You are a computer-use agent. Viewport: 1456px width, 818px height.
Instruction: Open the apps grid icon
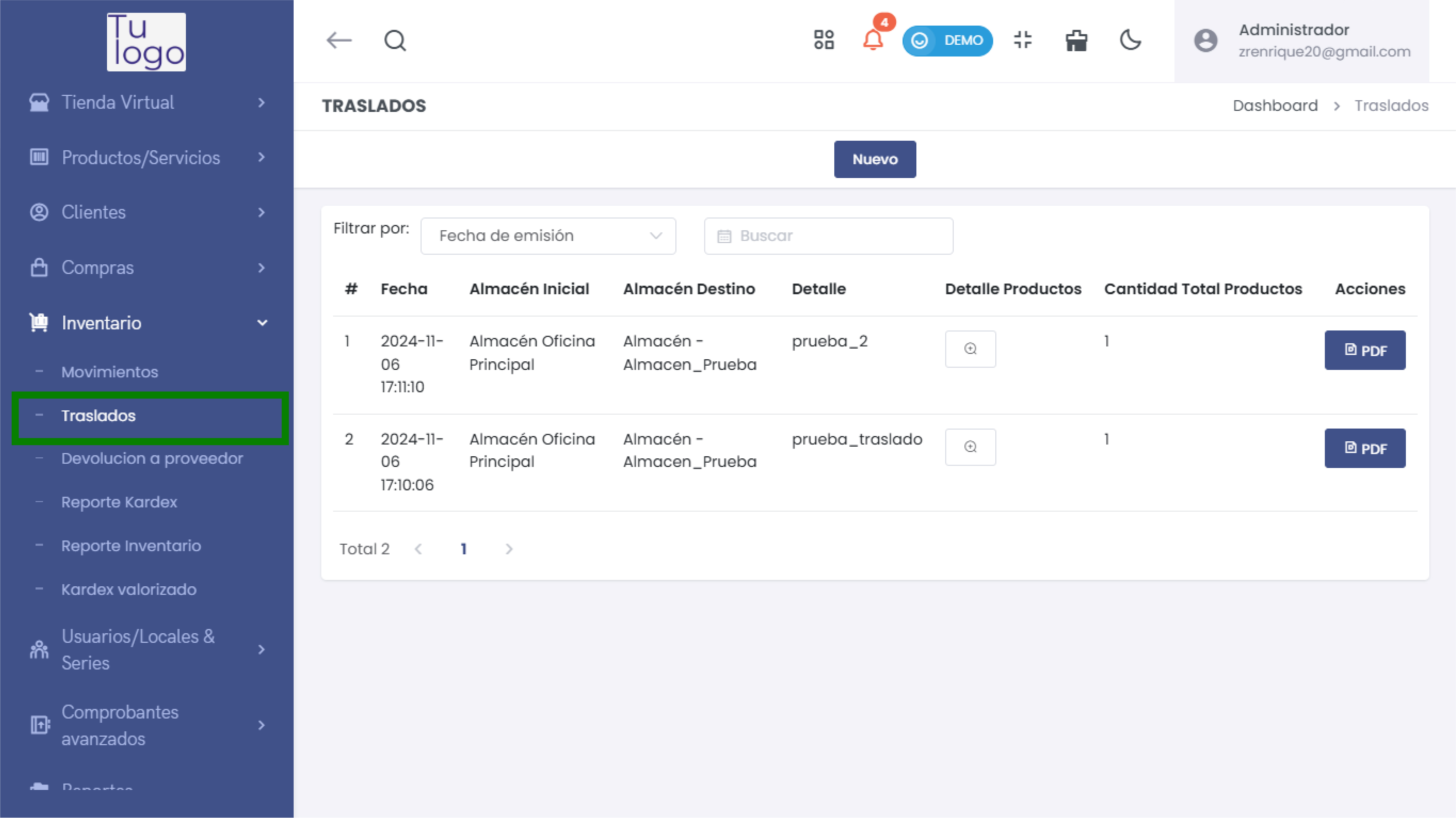click(x=824, y=40)
